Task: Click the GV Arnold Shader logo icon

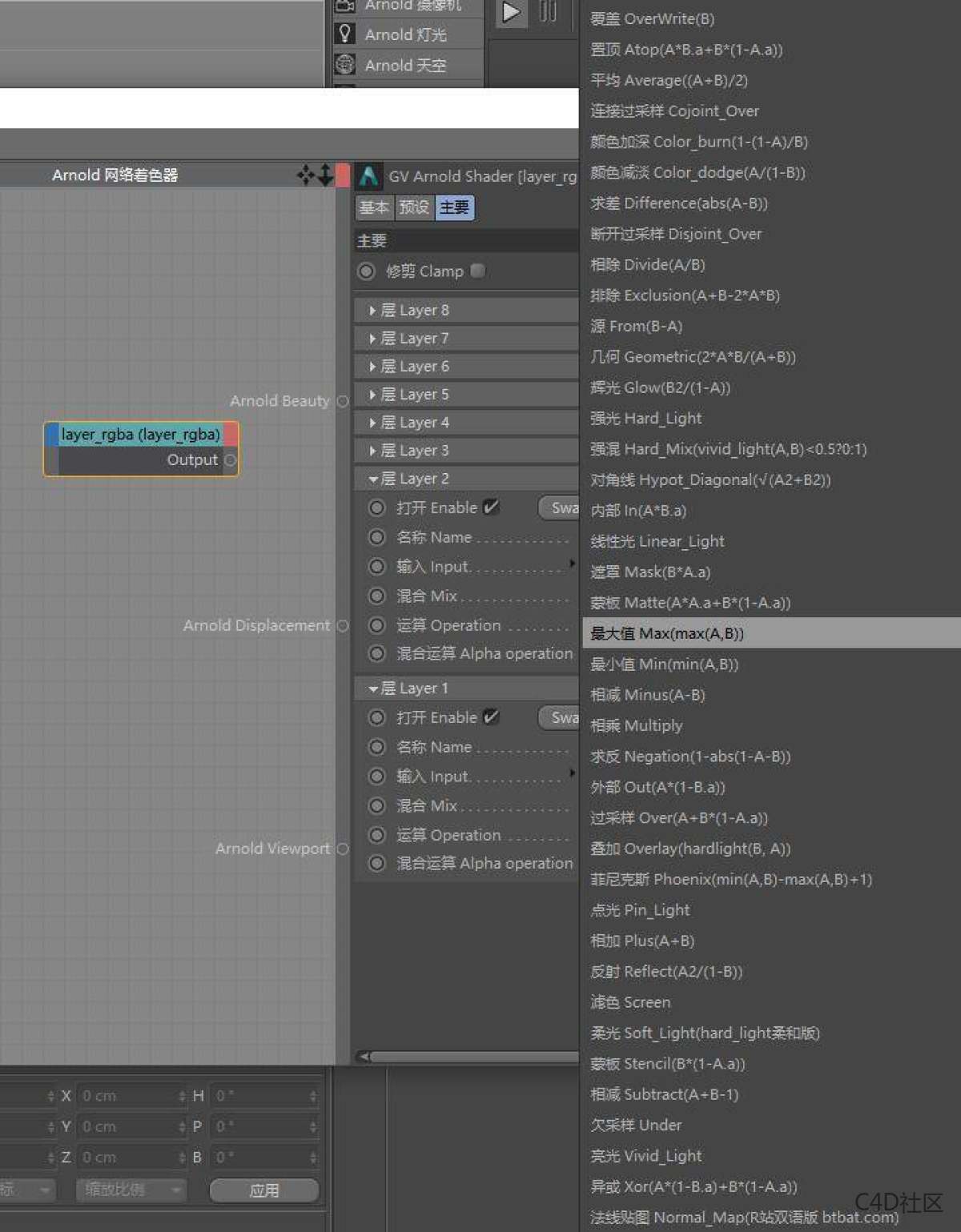Action: click(x=368, y=176)
